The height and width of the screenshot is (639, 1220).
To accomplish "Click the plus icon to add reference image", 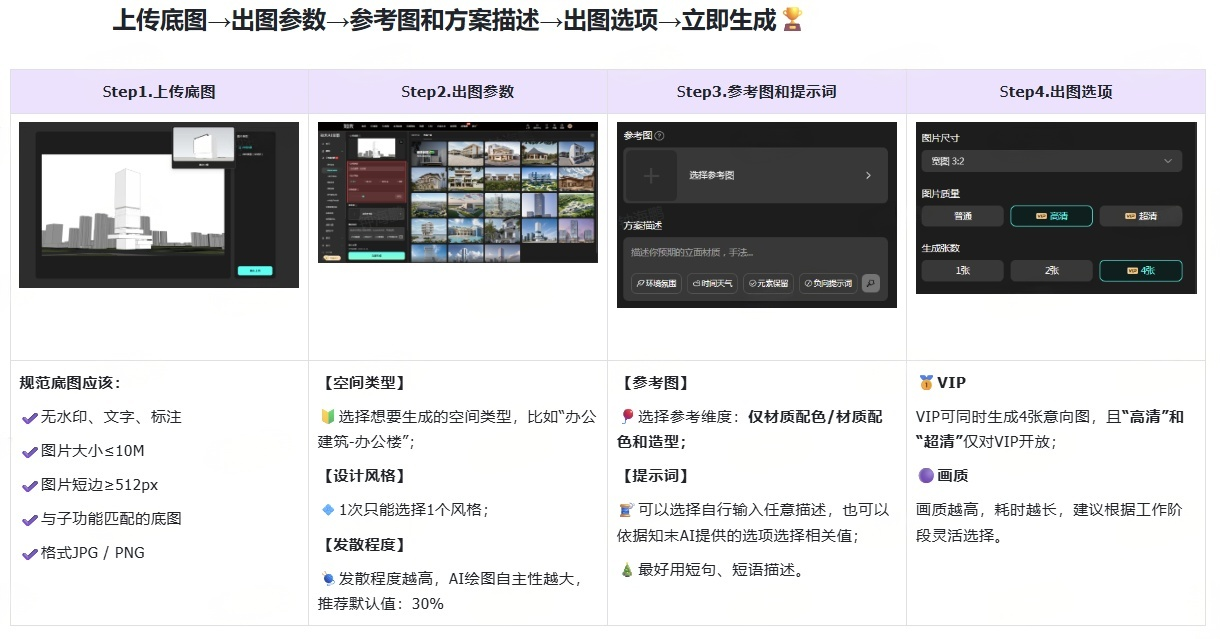I will [651, 176].
